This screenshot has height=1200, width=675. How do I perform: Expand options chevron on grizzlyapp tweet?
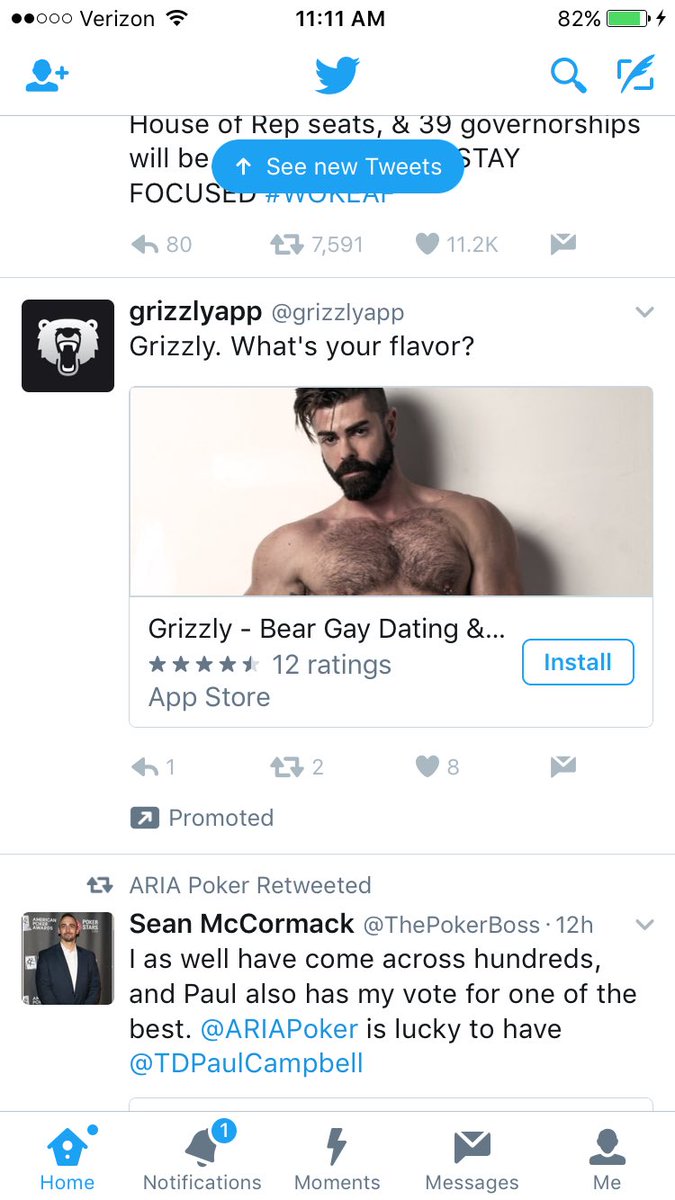645,313
